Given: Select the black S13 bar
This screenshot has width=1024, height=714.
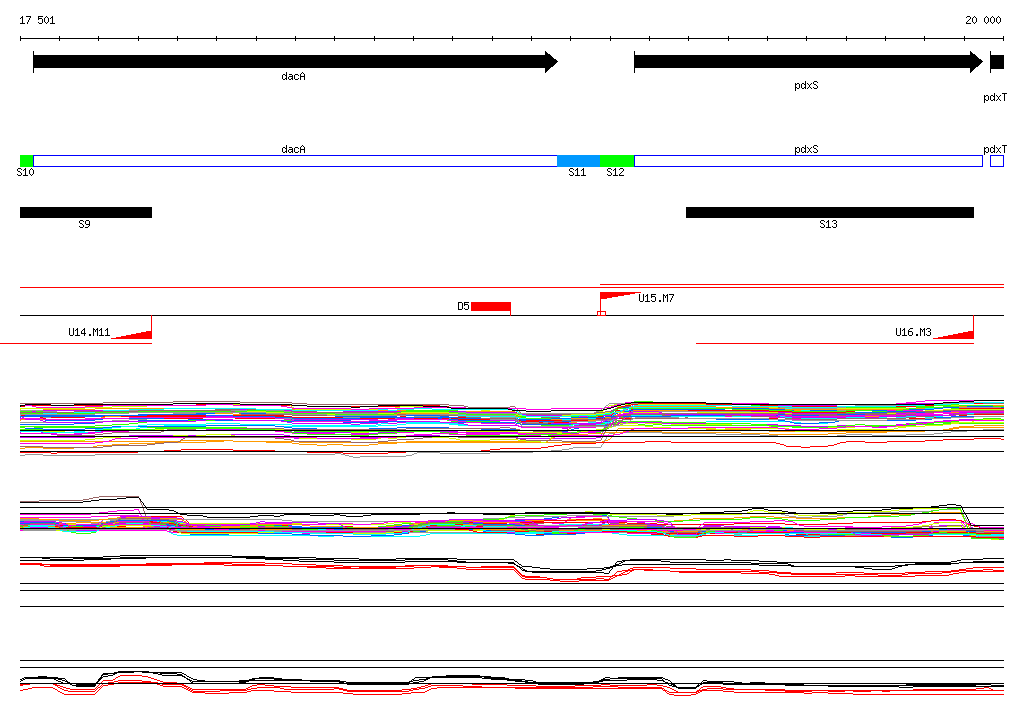Looking at the screenshot, I should coord(830,212).
